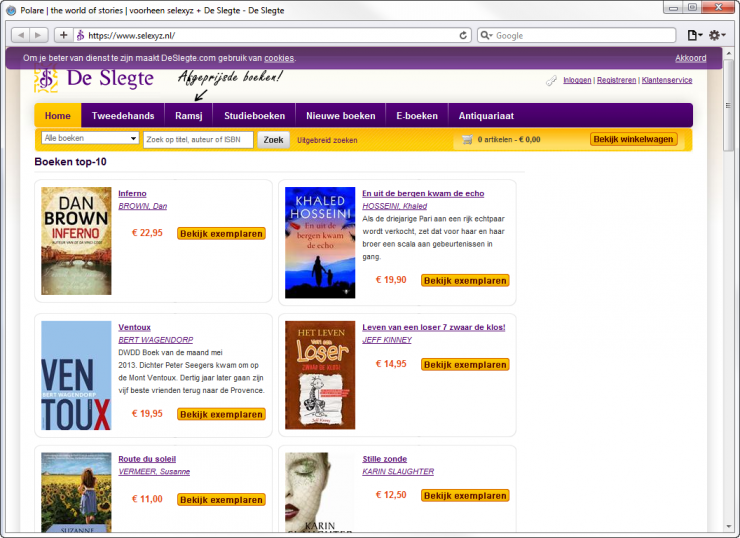Viewport: 740px width, 538px height.
Task: Open the Route du soleil title link
Action: (x=147, y=459)
